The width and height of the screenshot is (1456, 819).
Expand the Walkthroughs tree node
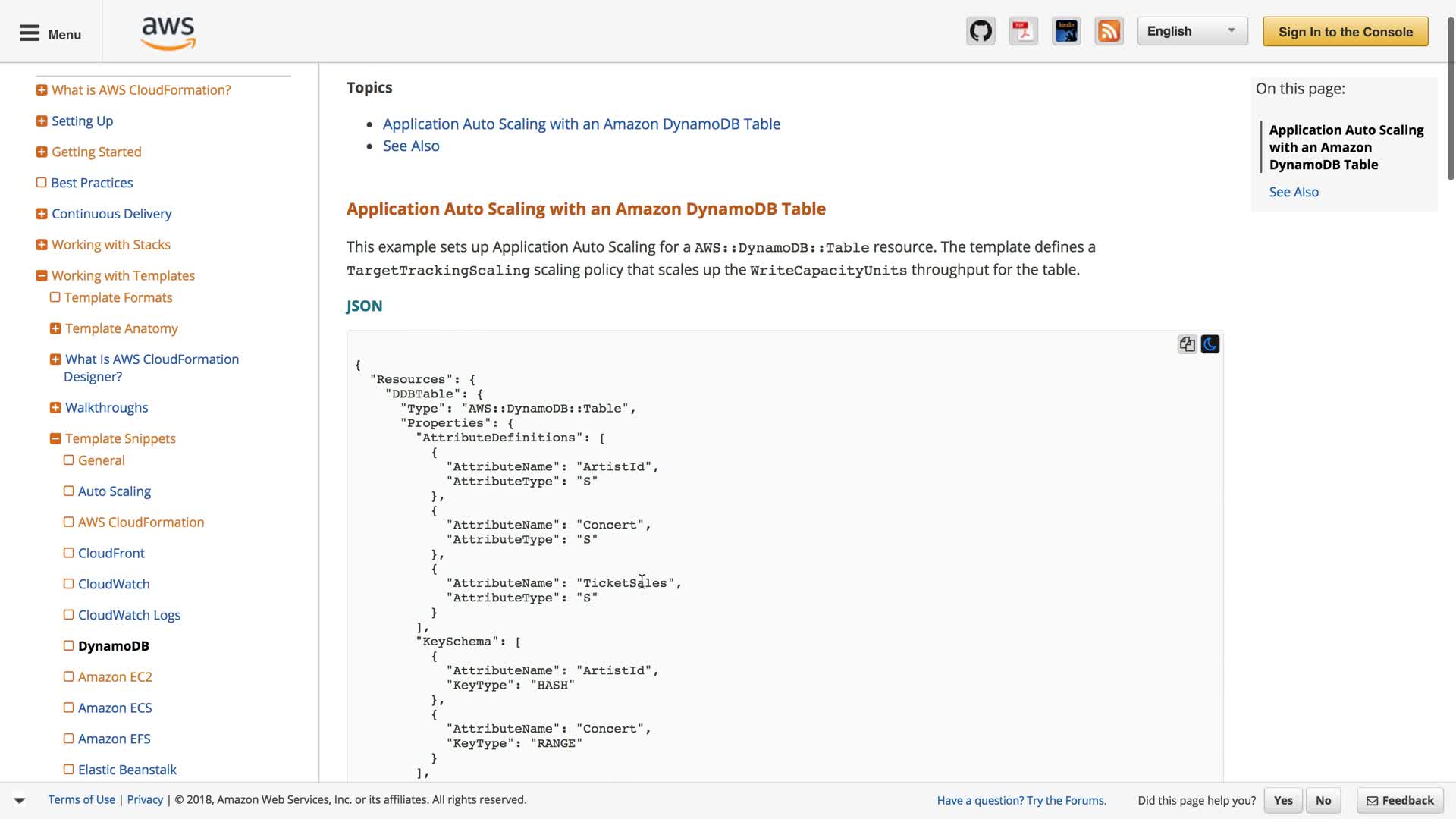click(x=55, y=408)
